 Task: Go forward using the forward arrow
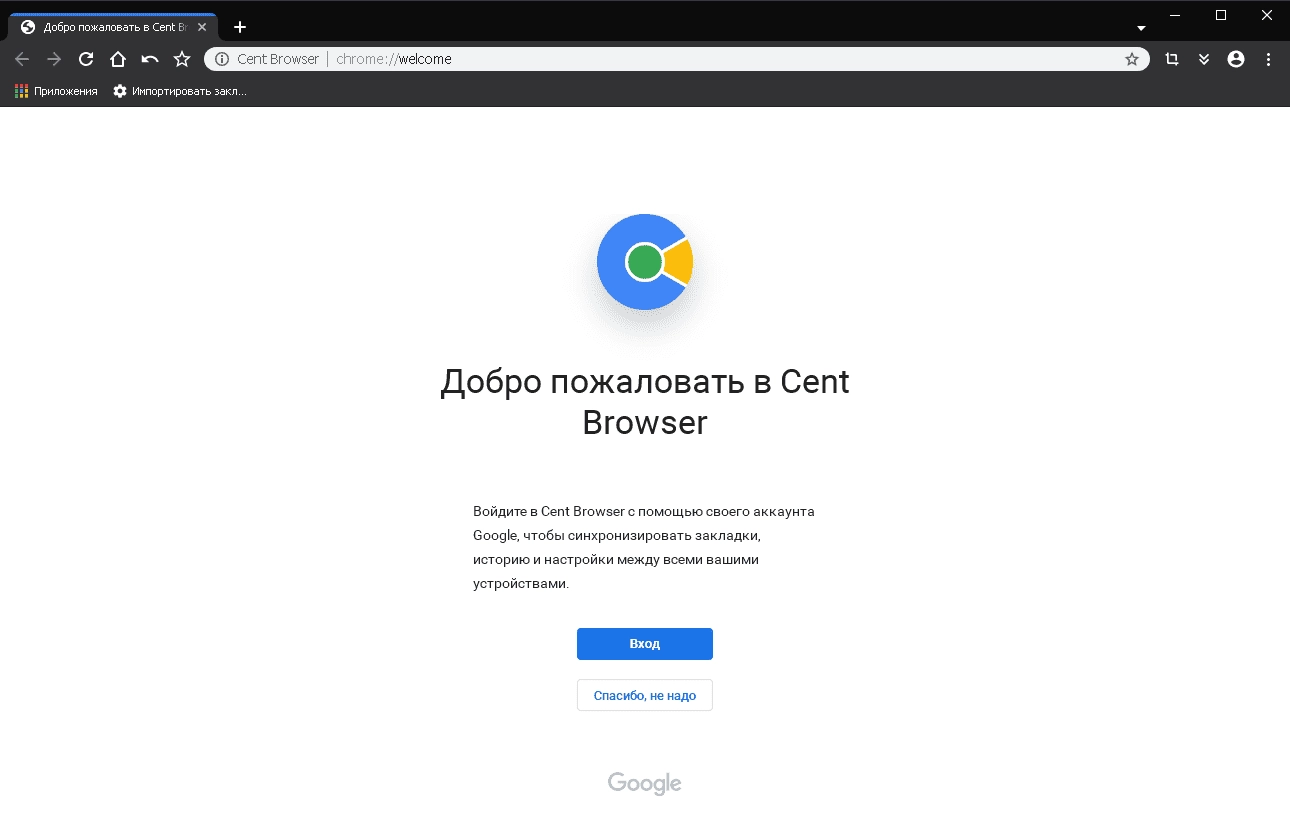click(x=54, y=59)
